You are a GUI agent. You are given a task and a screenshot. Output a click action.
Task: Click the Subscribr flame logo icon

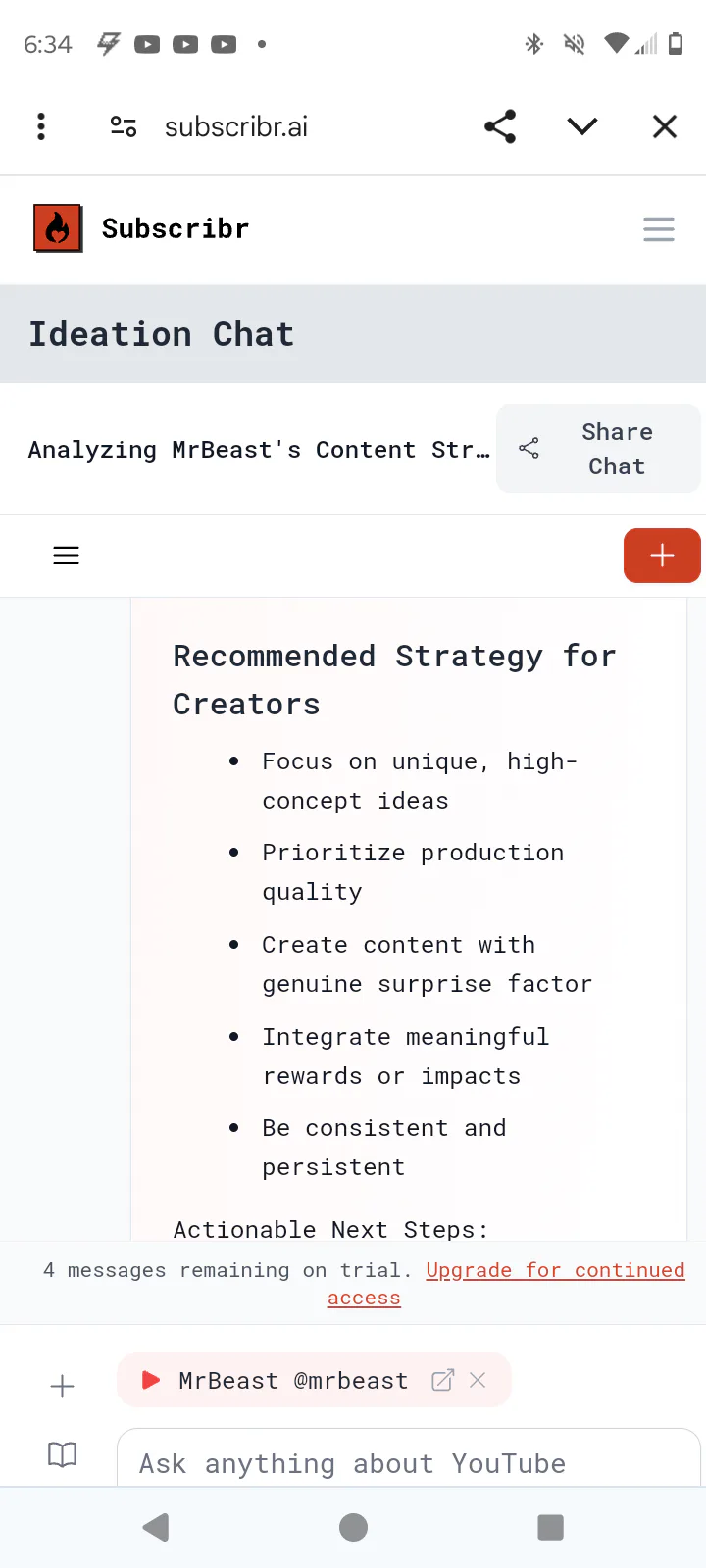coord(58,228)
